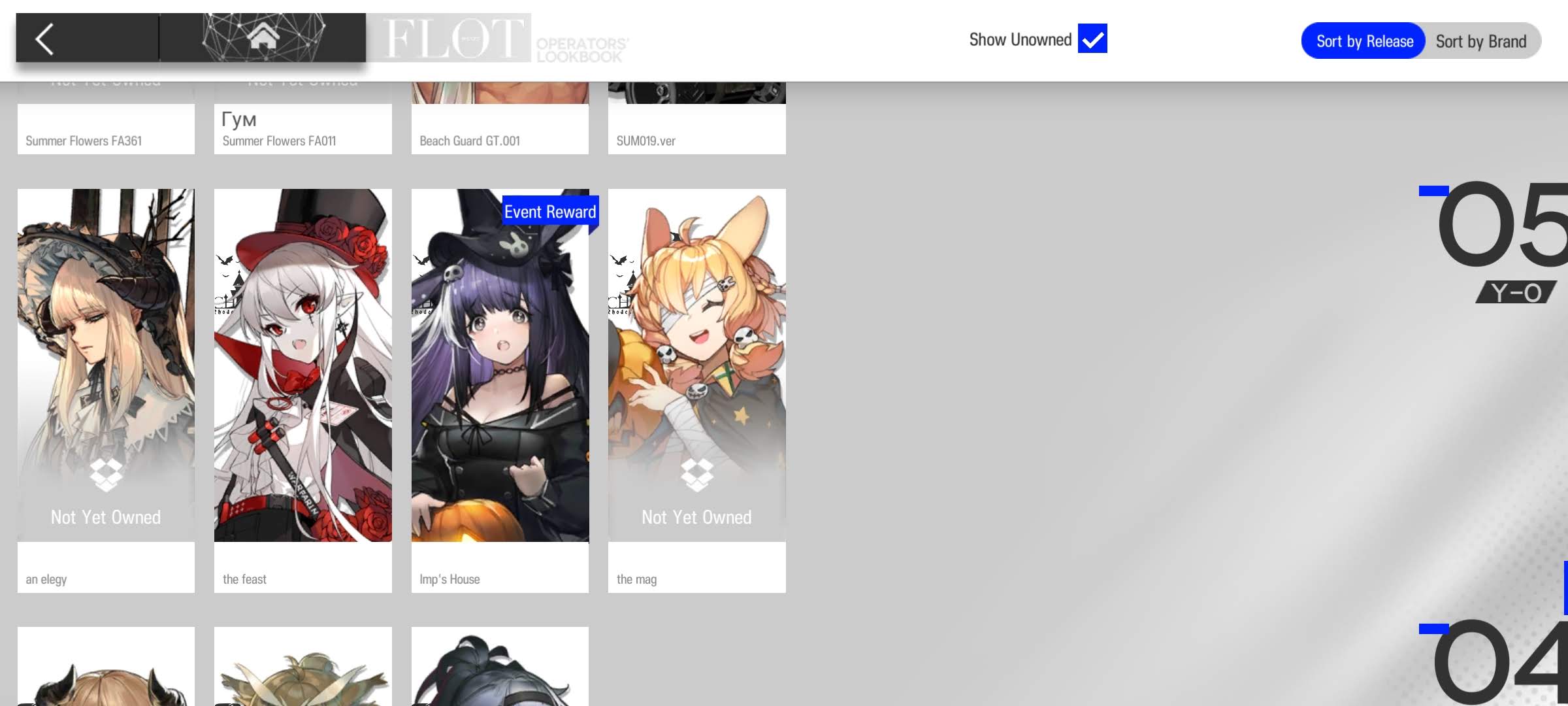This screenshot has width=1568, height=706.
Task: Open bottom-row horned character card
Action: pos(106,666)
